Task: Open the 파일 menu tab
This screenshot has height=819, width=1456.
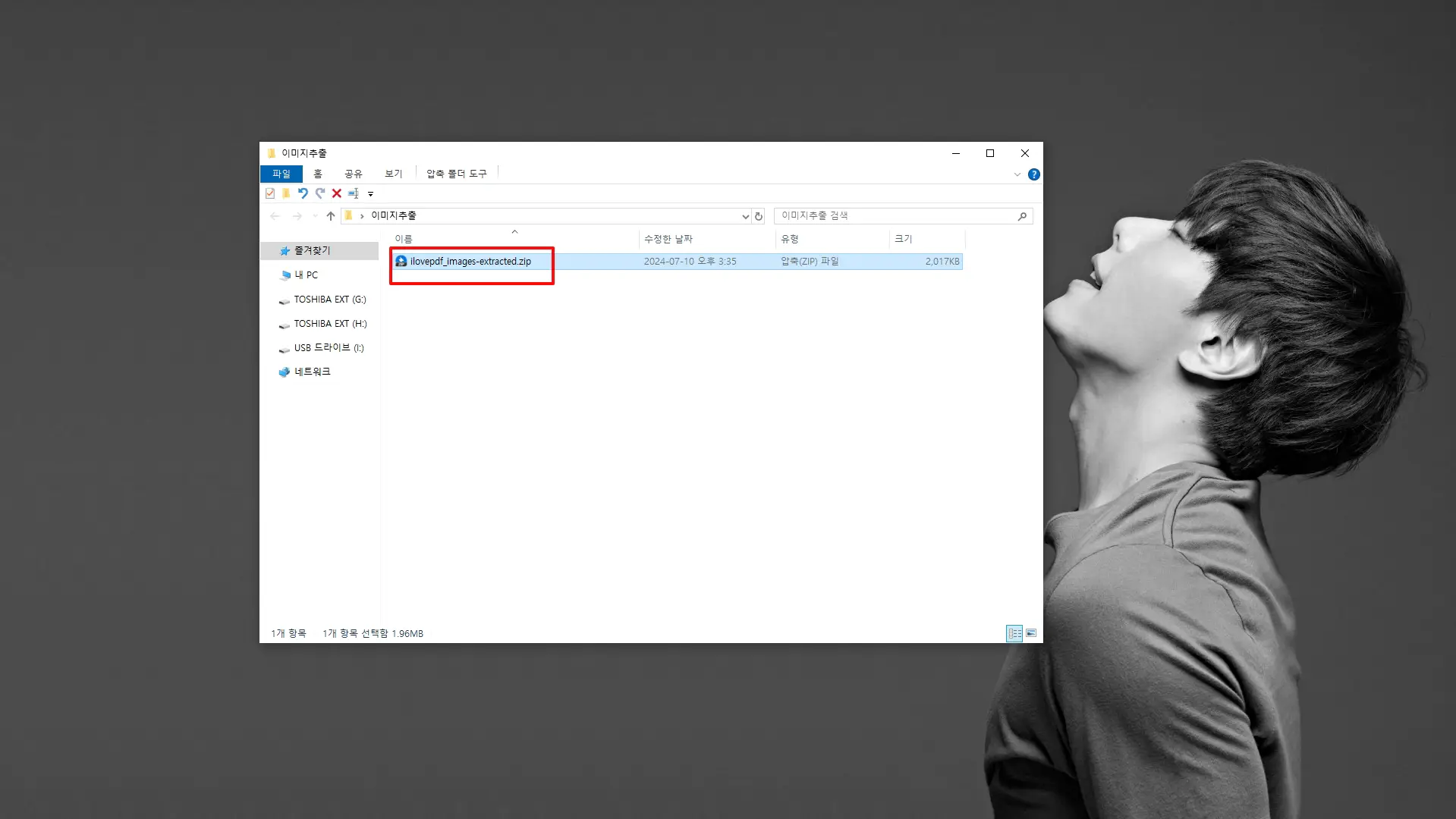Action: click(x=281, y=174)
